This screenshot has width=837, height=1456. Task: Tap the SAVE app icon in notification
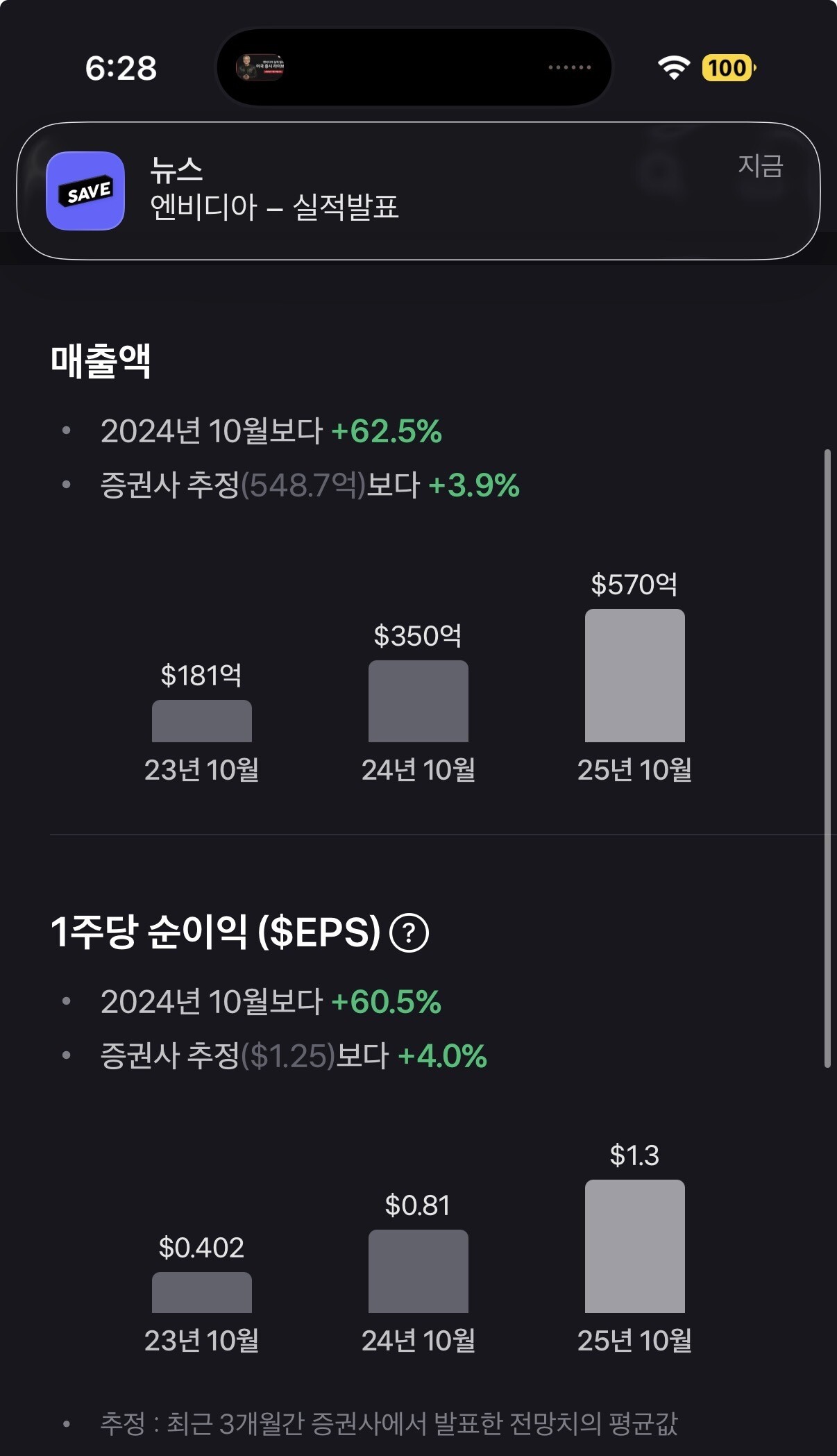click(85, 191)
